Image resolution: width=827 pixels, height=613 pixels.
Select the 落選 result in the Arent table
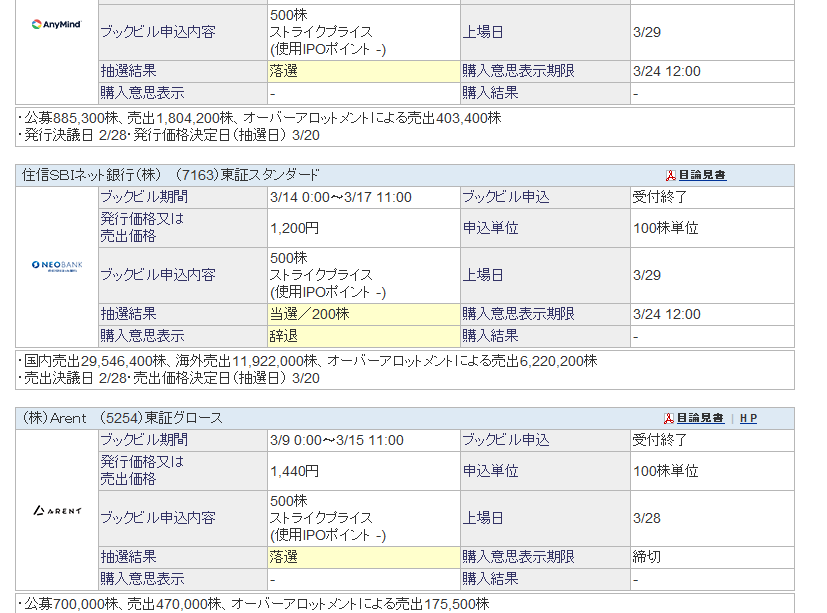click(364, 557)
